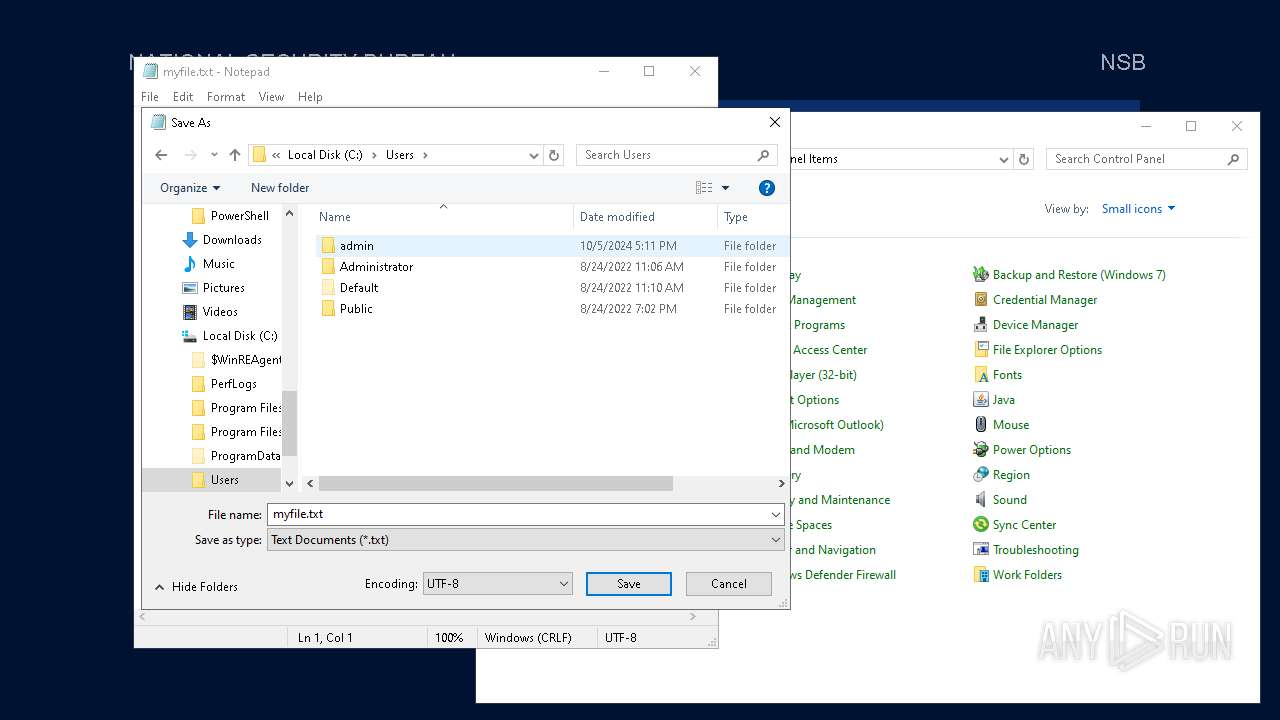Image resolution: width=1280 pixels, height=720 pixels.
Task: Open the Notepad Format menu
Action: [226, 97]
